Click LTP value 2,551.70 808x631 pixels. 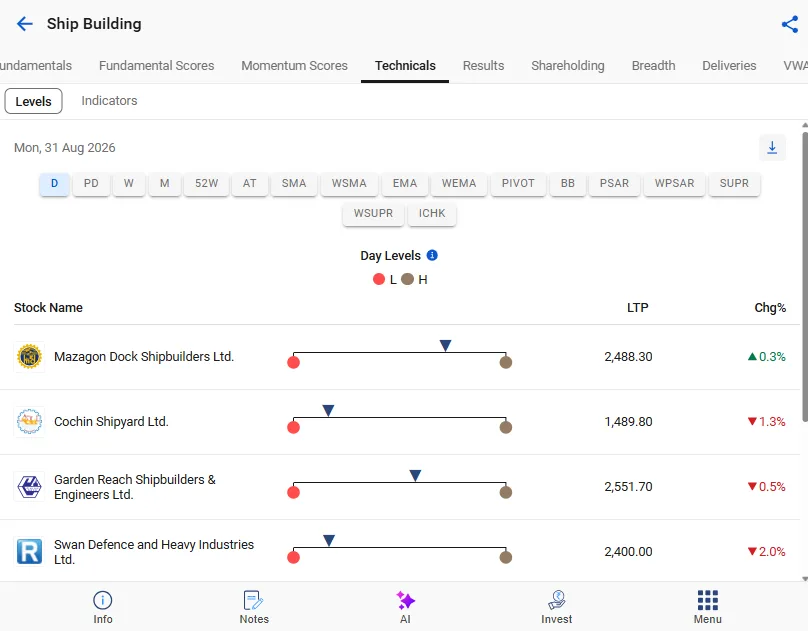(628, 486)
